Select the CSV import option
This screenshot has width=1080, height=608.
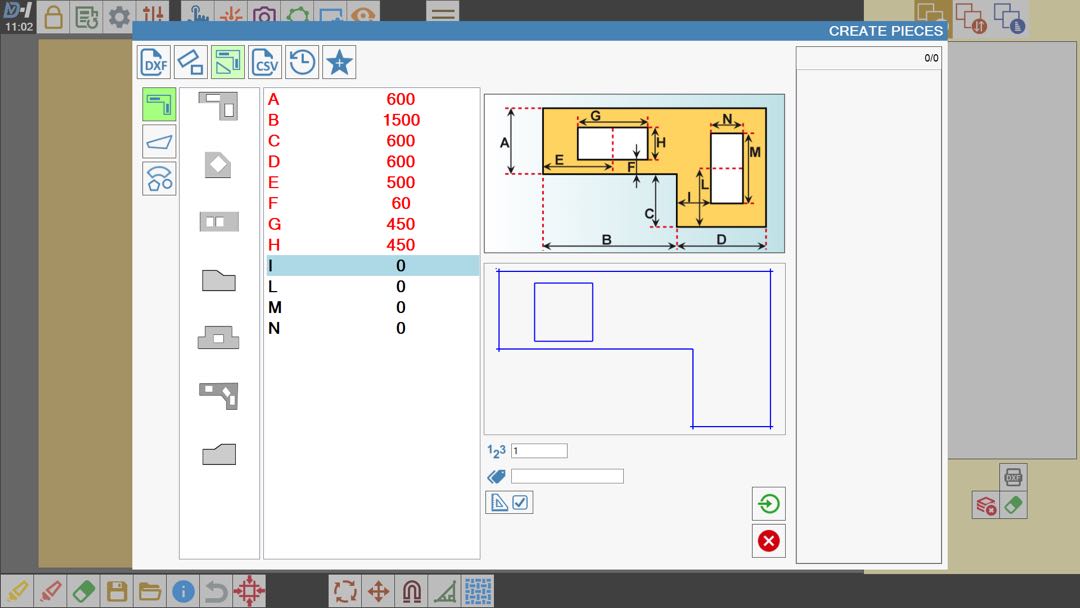(265, 62)
